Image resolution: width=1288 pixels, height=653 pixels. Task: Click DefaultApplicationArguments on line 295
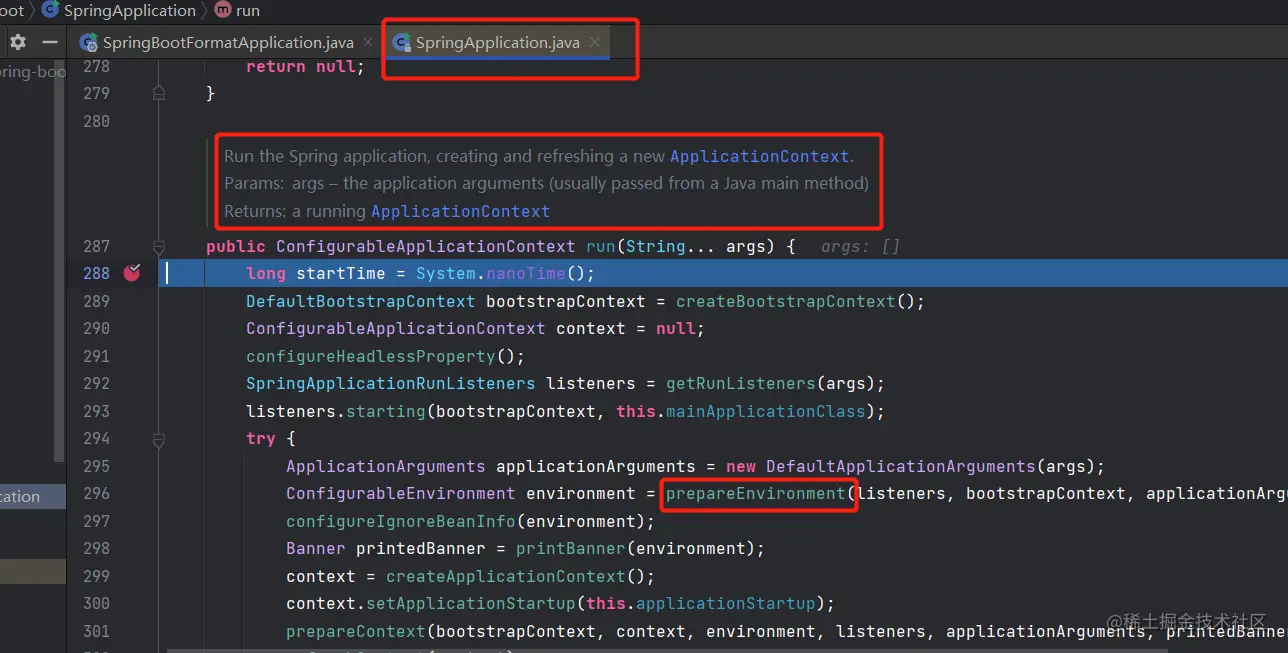(x=901, y=466)
